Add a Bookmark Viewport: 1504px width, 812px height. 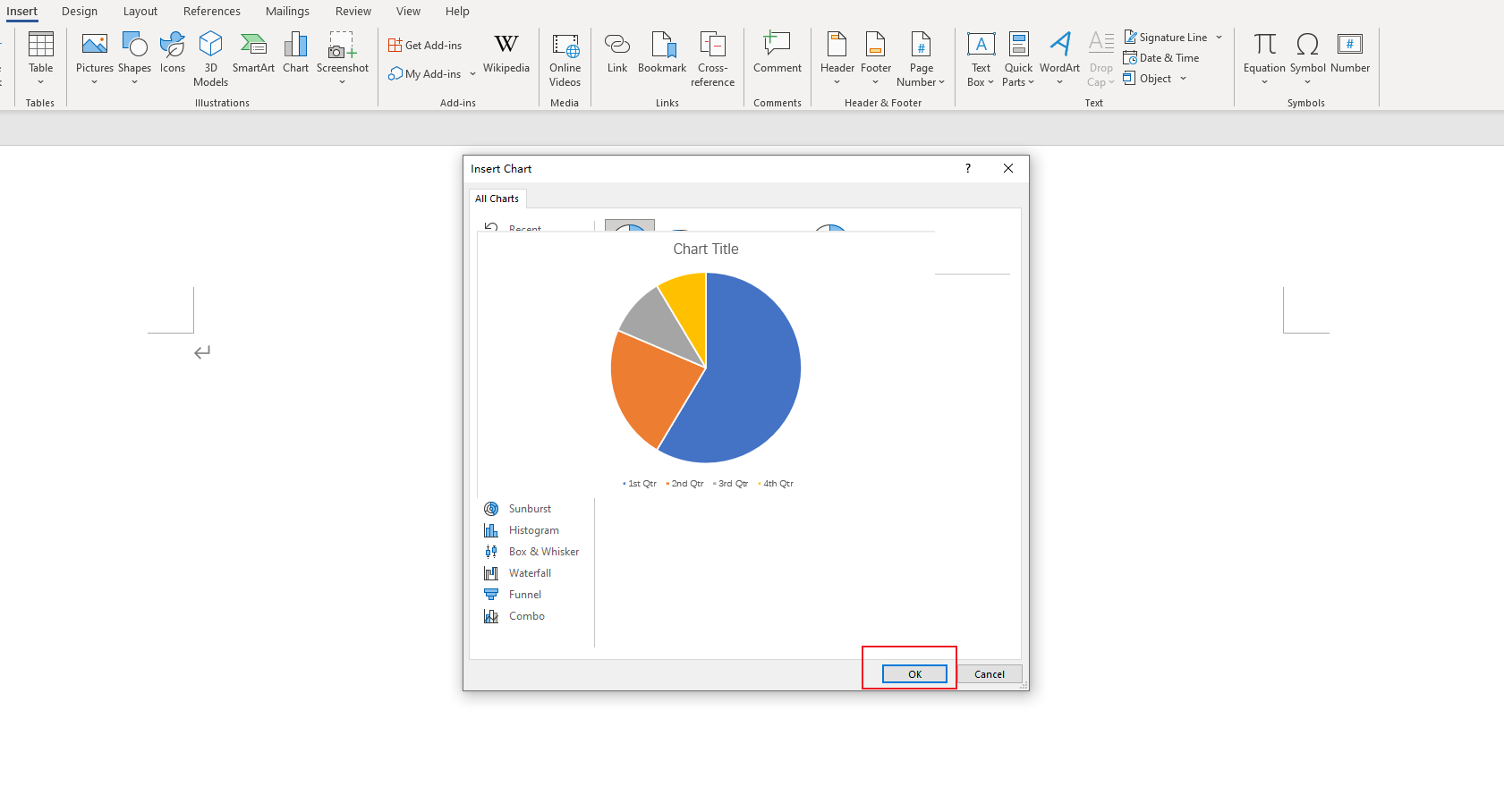(662, 54)
